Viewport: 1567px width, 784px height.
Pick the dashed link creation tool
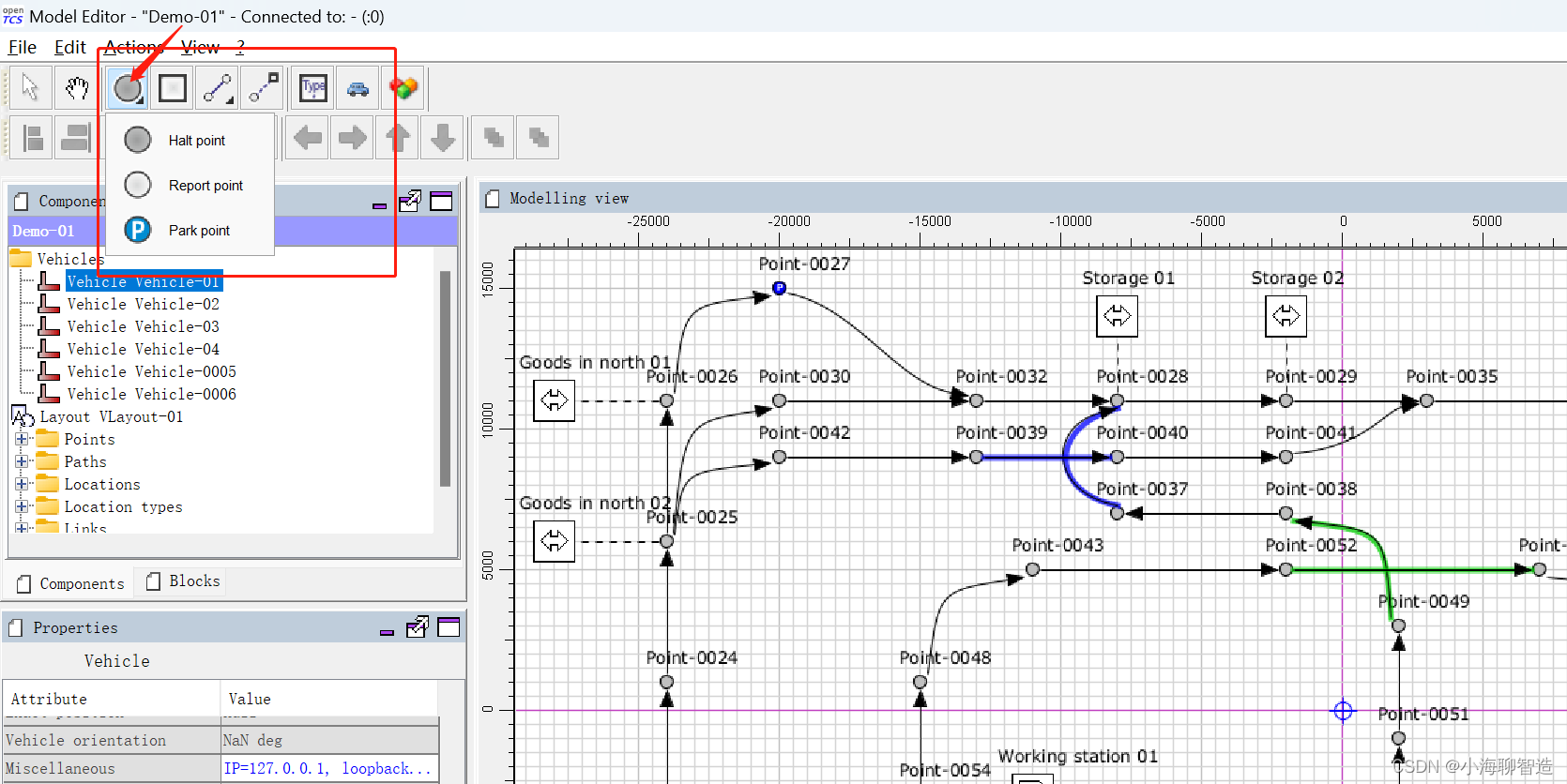(x=264, y=88)
